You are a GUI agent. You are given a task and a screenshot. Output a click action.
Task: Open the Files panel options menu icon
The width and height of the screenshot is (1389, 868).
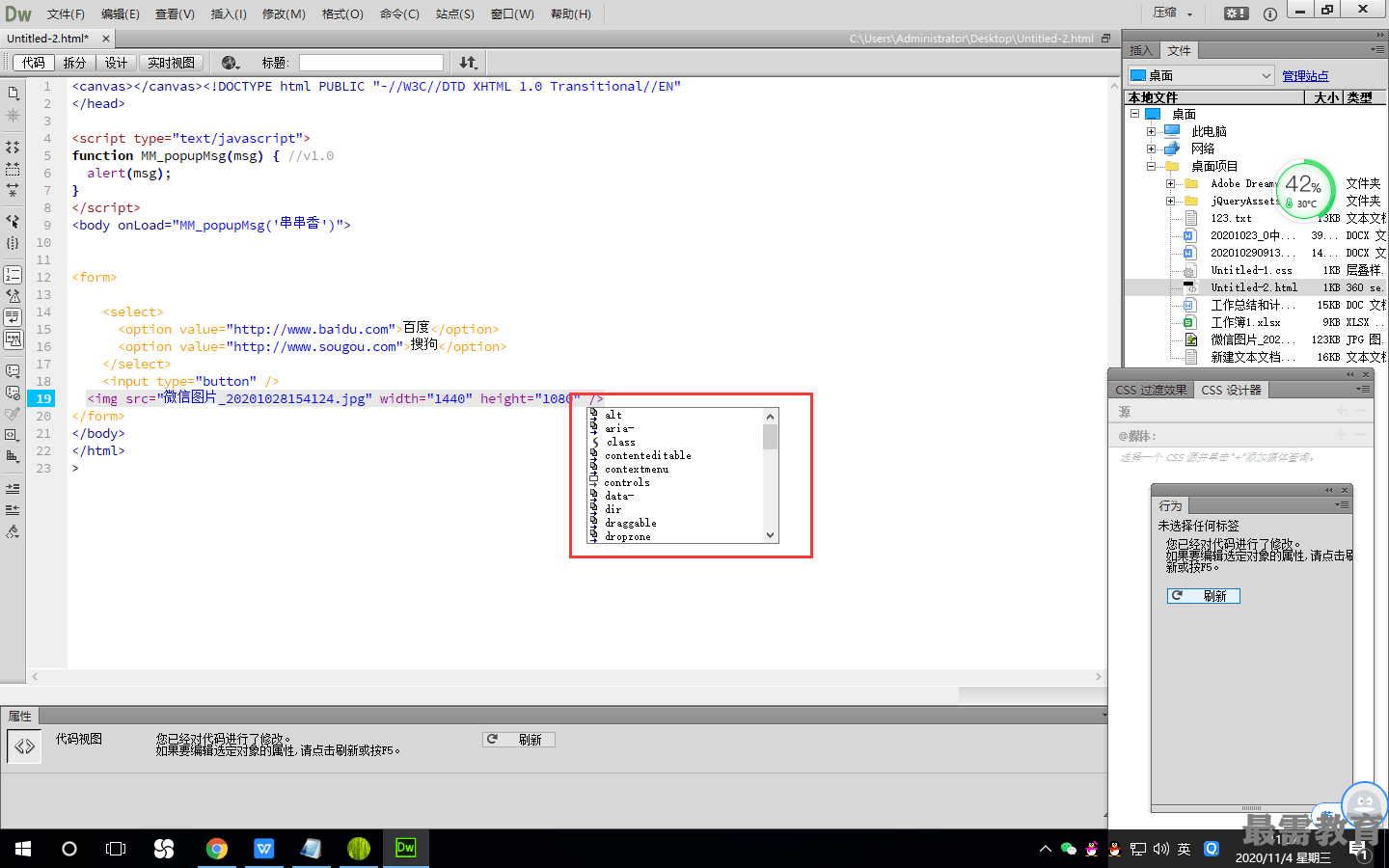coord(1377,49)
